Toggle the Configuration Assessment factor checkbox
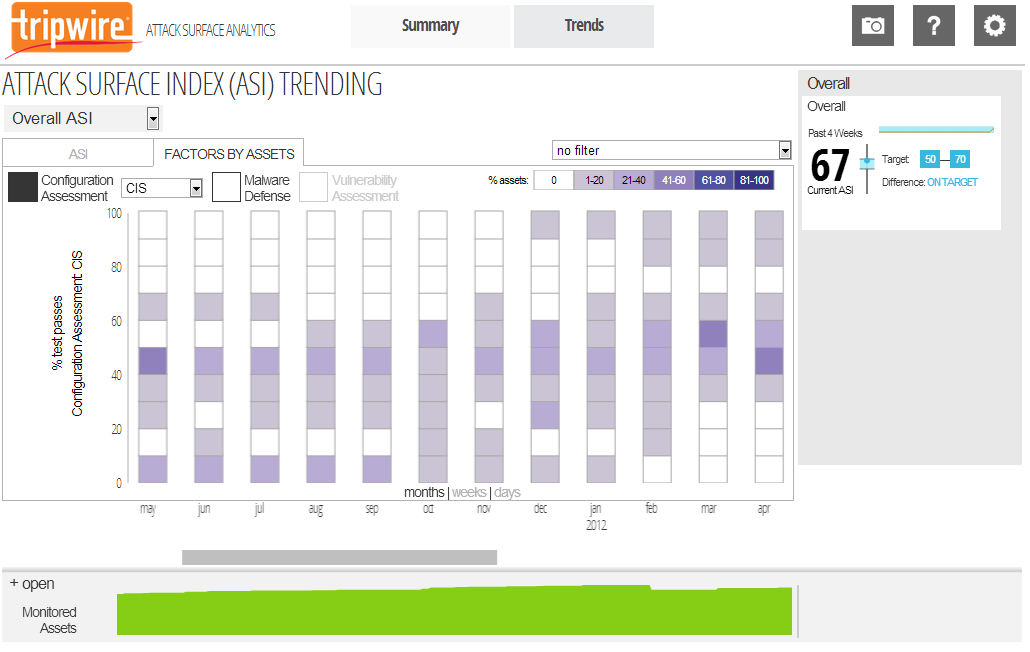The width and height of the screenshot is (1030, 652). pos(23,187)
